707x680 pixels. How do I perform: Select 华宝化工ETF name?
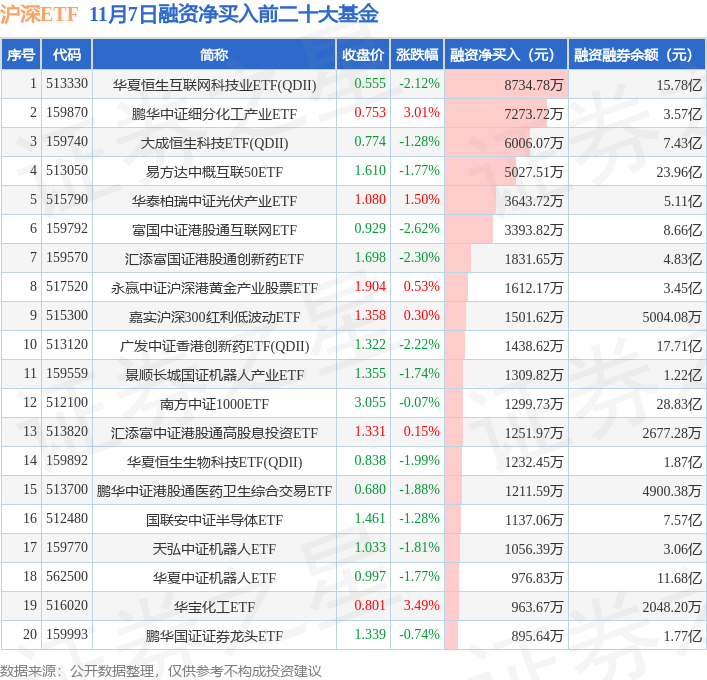[x=214, y=607]
